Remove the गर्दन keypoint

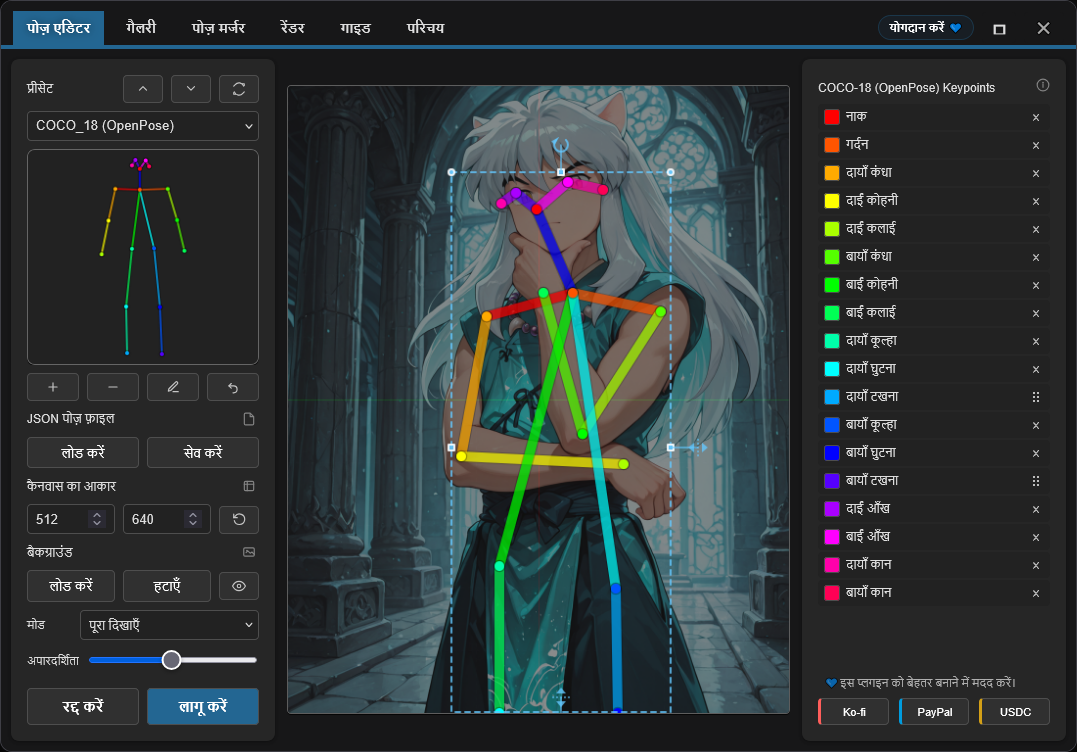click(x=1036, y=146)
